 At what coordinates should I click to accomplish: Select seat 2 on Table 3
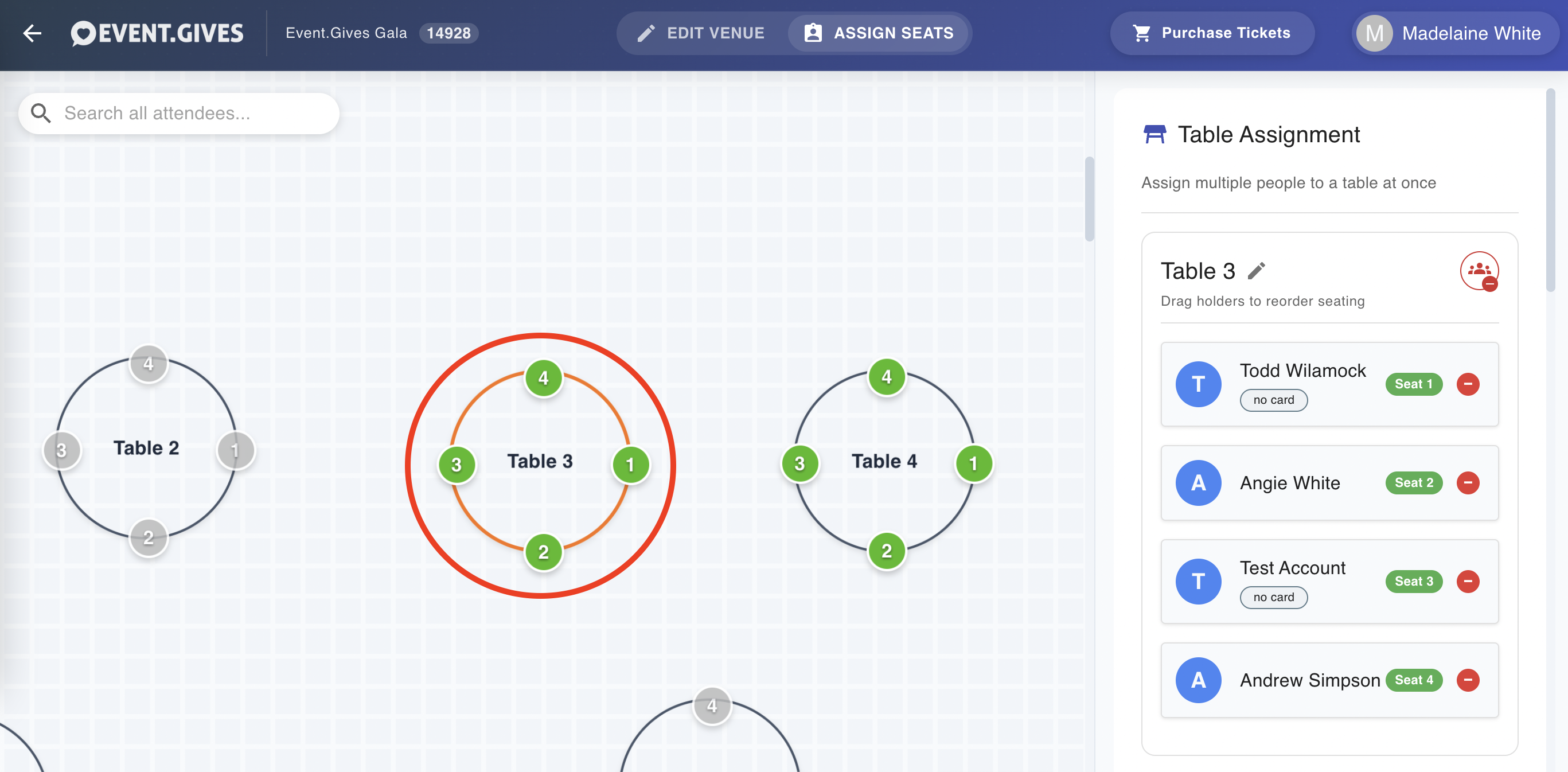coord(543,552)
